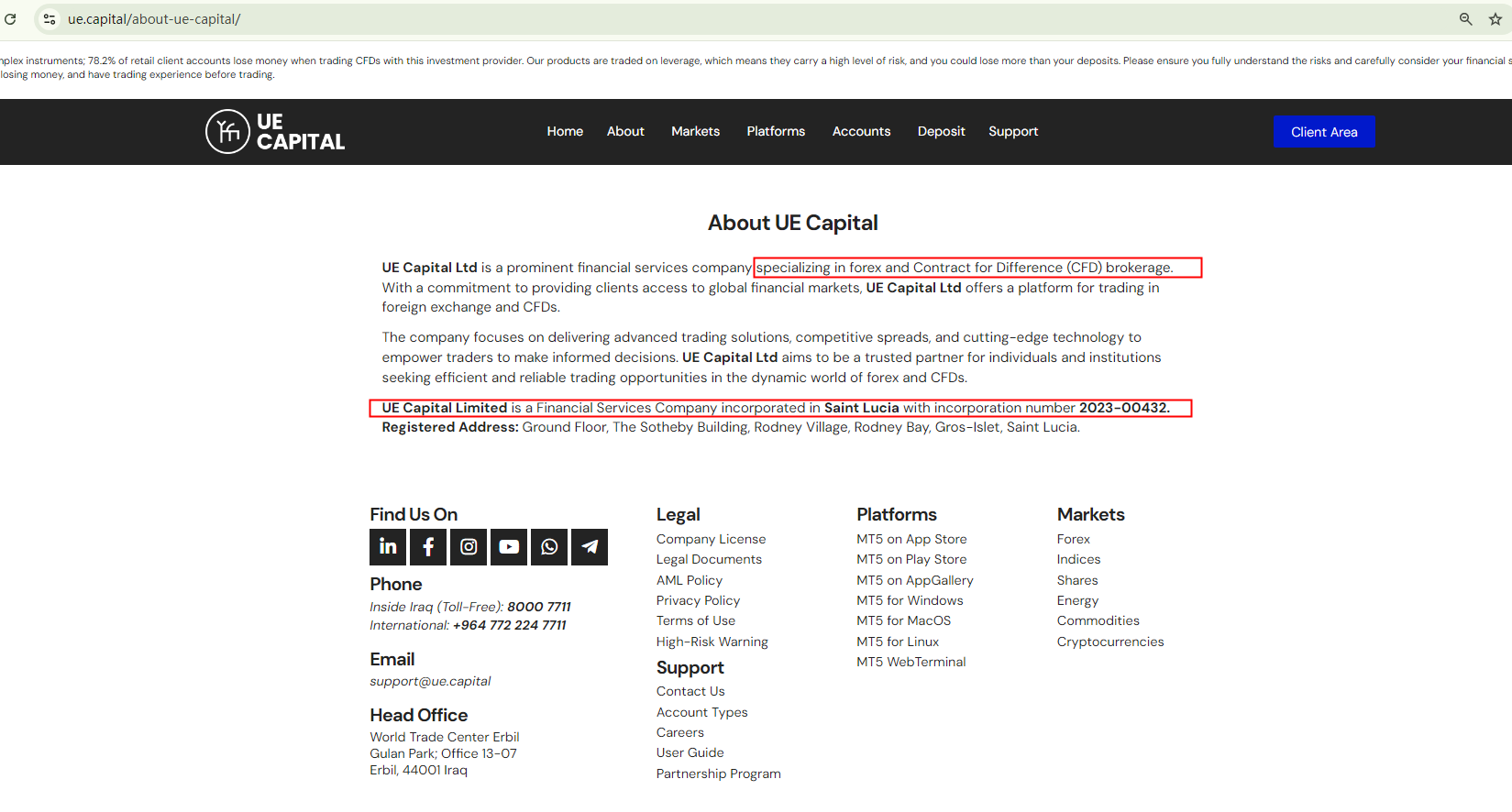Click the browser zoom magnifier icon
Image resolution: width=1512 pixels, height=812 pixels.
[x=1465, y=19]
